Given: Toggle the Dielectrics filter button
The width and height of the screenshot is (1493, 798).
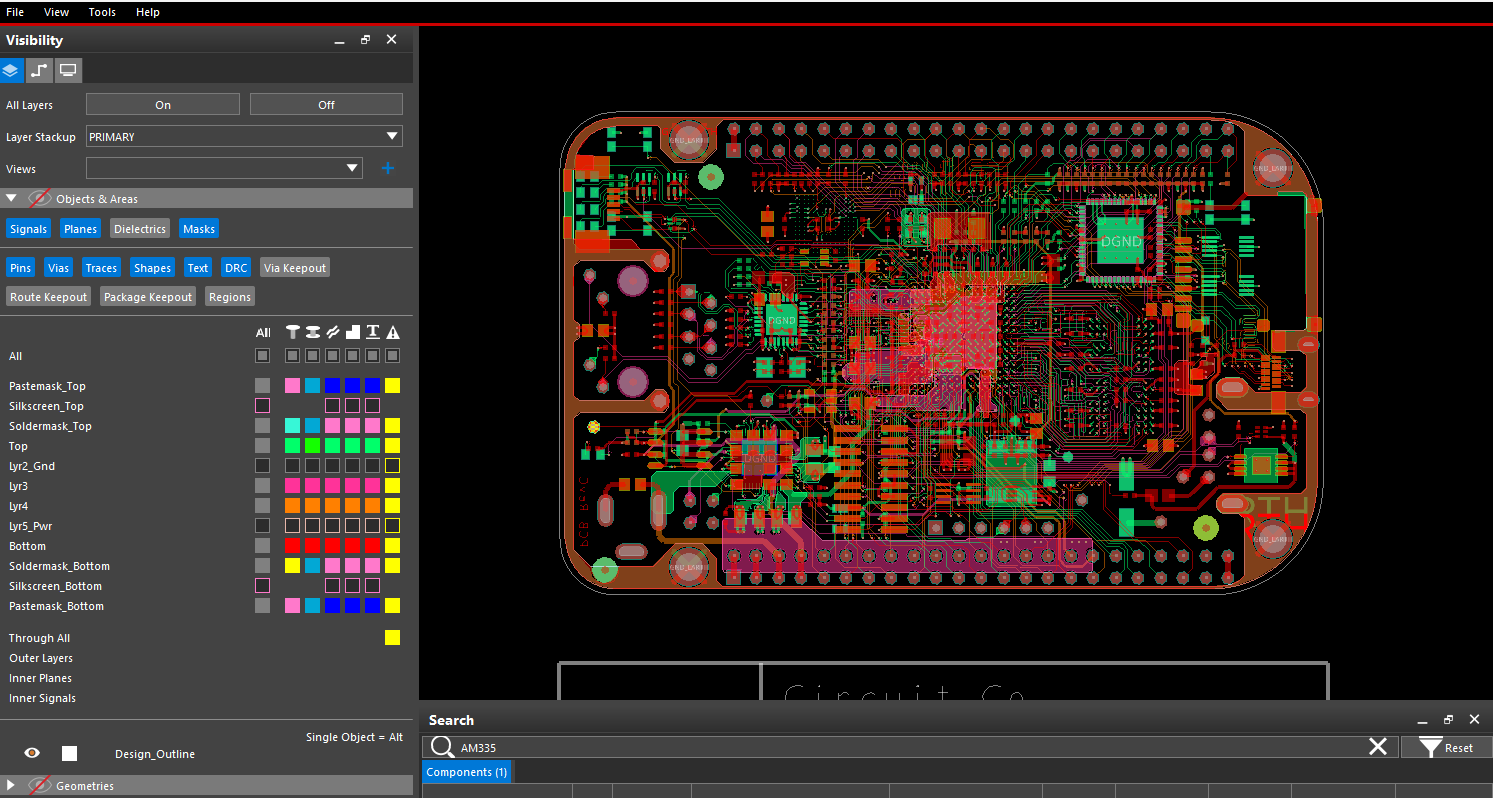Looking at the screenshot, I should tap(140, 229).
